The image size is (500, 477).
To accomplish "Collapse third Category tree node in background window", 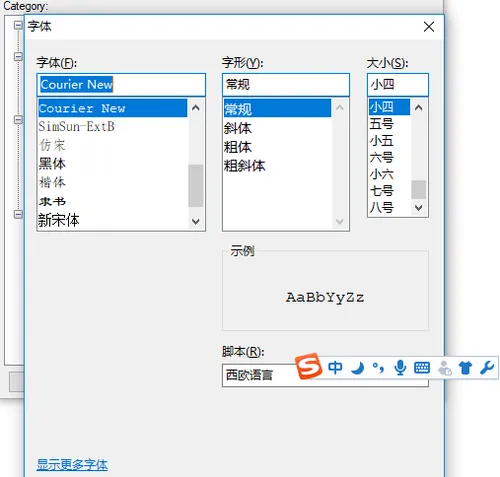I will (x=18, y=119).
